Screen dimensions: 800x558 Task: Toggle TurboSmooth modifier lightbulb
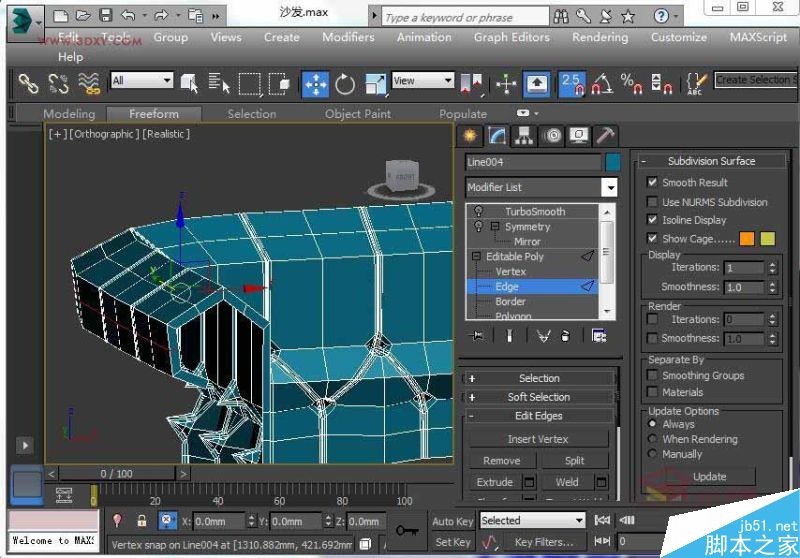pos(479,211)
